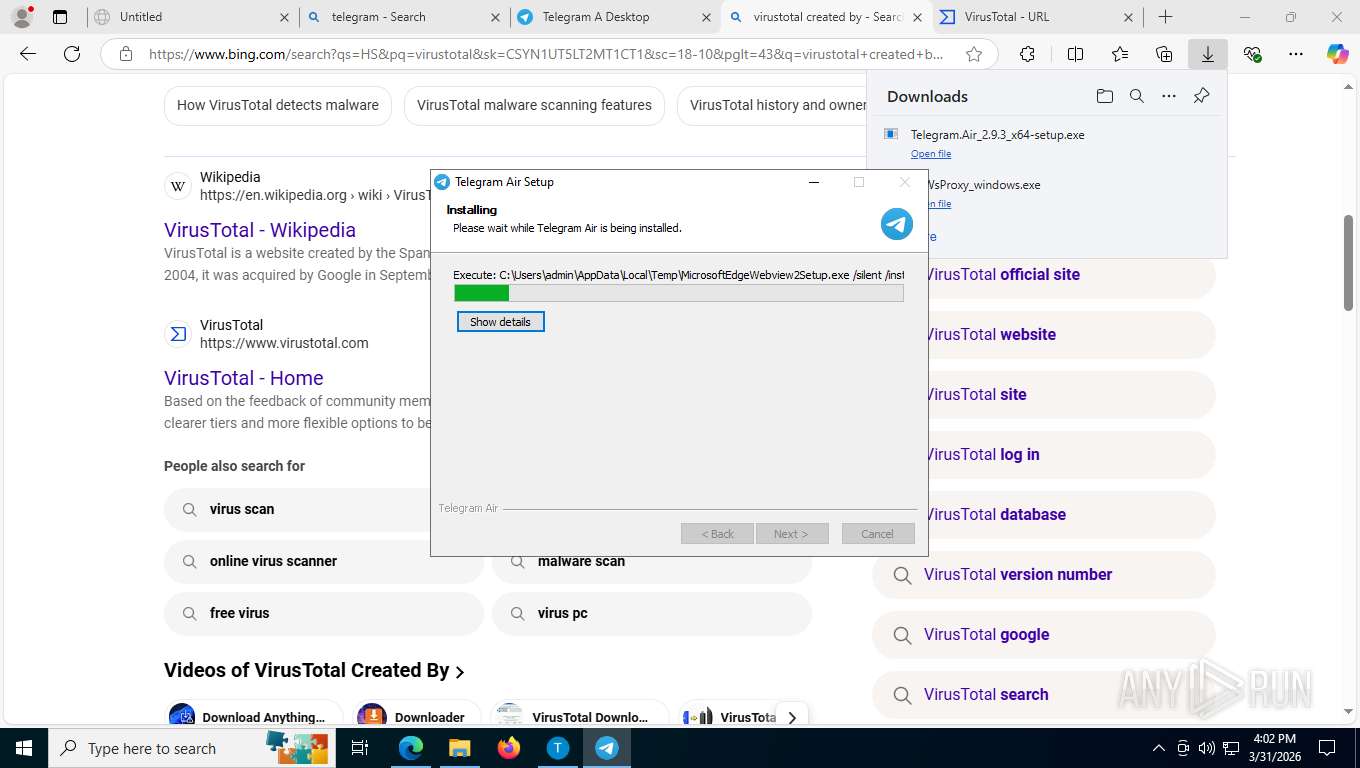Open a new browser tab

click(1165, 17)
